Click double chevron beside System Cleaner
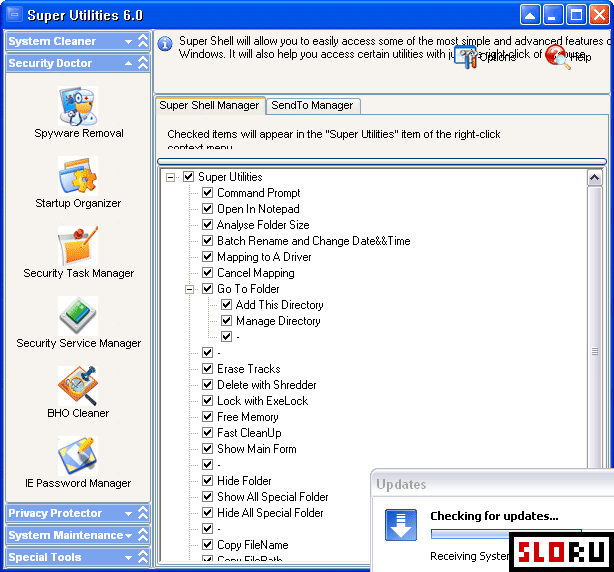The width and height of the screenshot is (614, 572). 143,41
